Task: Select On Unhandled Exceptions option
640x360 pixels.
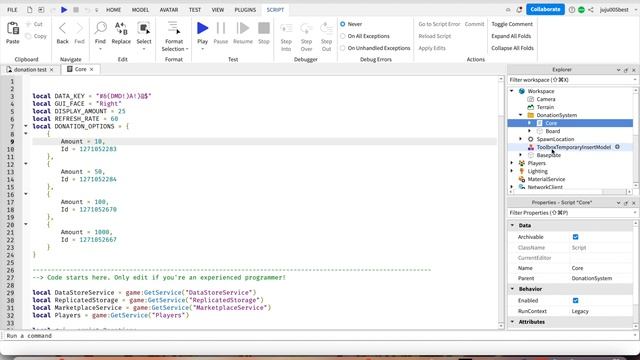Action: coord(343,48)
